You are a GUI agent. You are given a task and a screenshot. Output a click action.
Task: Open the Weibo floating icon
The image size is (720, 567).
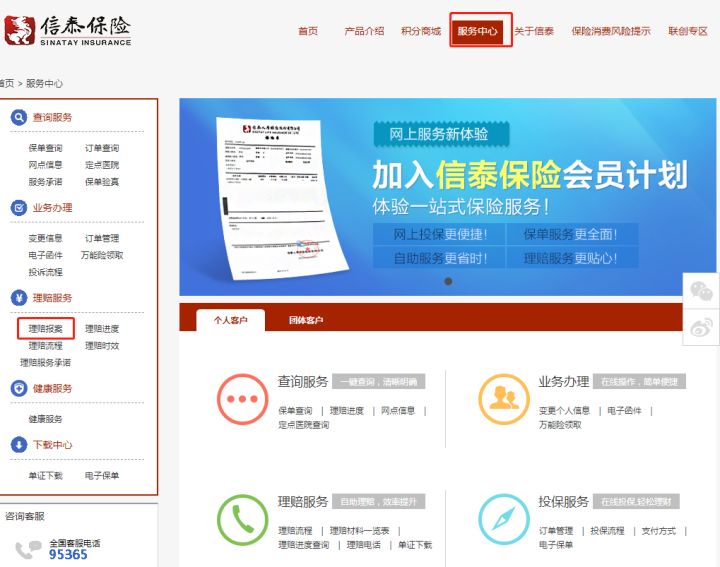[x=701, y=327]
